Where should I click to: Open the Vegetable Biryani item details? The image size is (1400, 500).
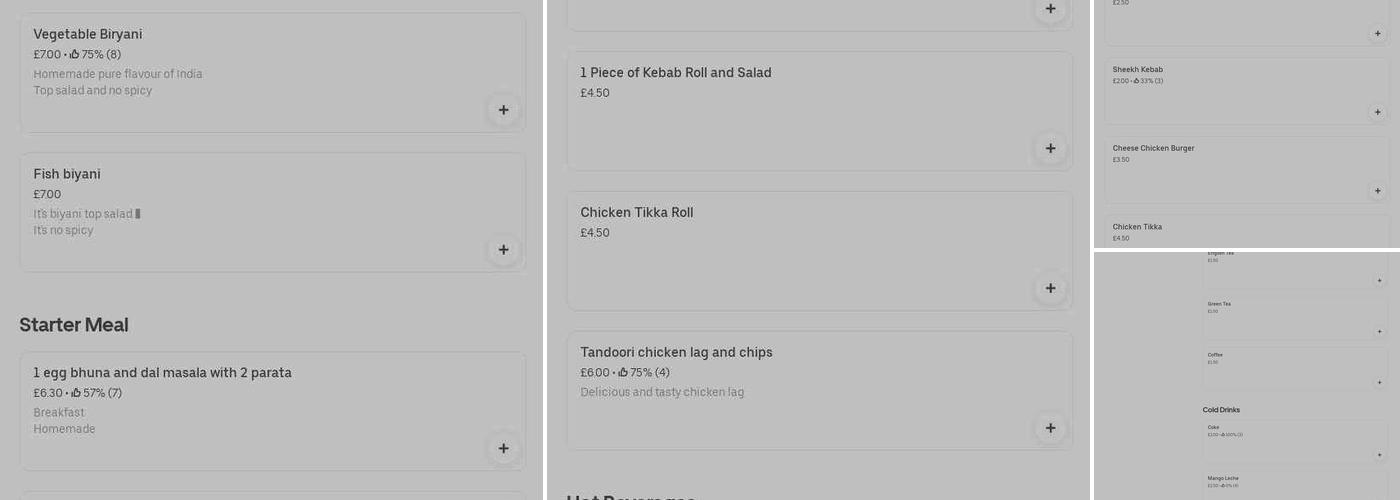click(x=88, y=35)
